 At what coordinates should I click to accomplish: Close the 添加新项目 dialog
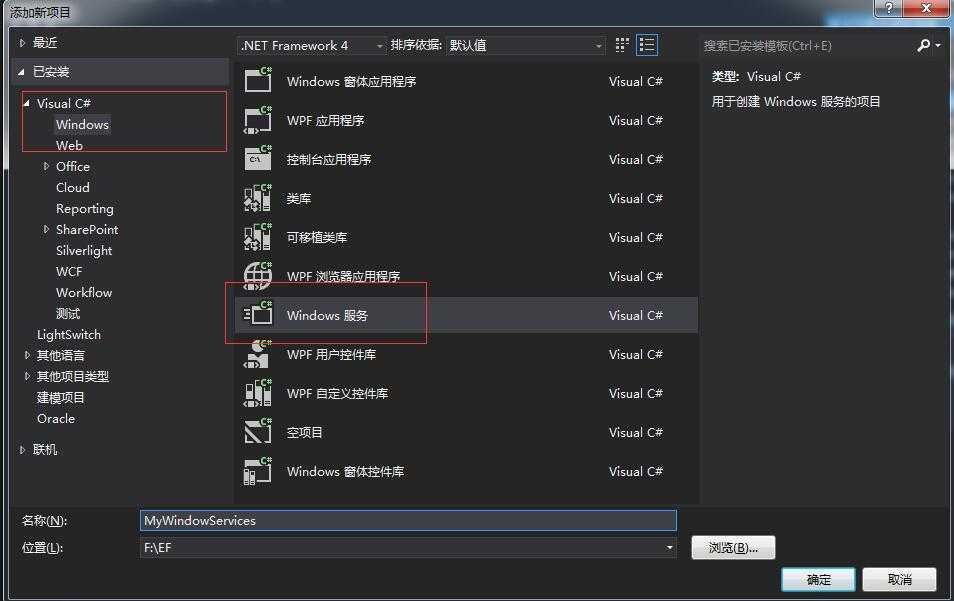[x=925, y=8]
